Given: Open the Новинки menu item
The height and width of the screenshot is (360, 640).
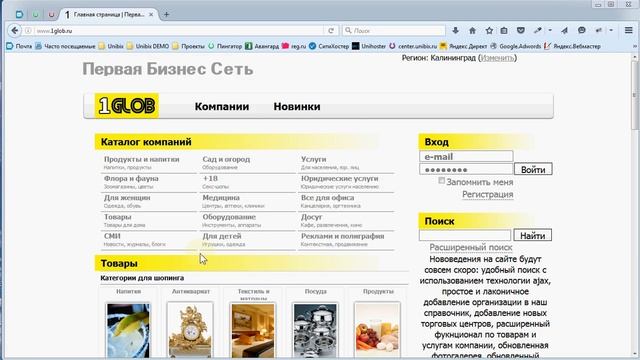Looking at the screenshot, I should point(297,107).
